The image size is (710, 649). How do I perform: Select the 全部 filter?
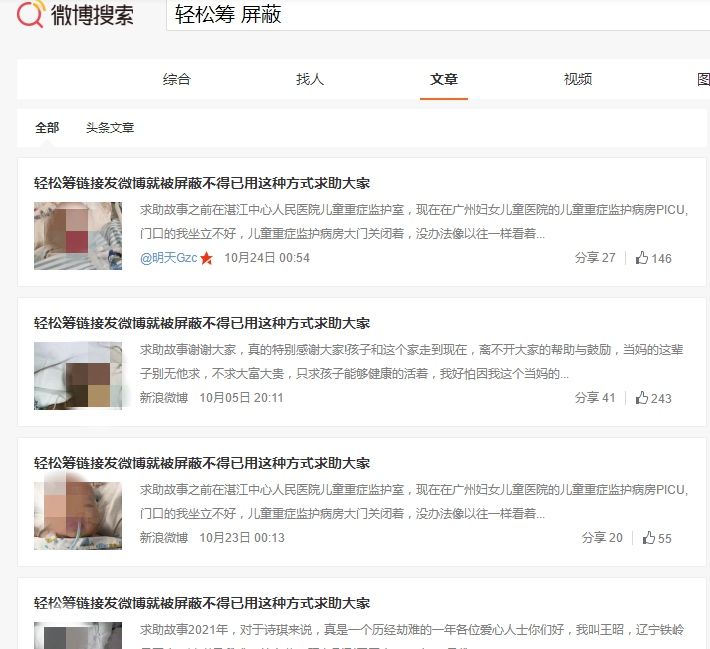47,128
